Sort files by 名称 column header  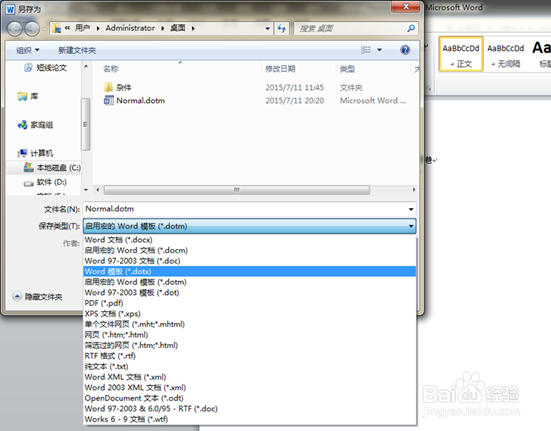(x=177, y=69)
